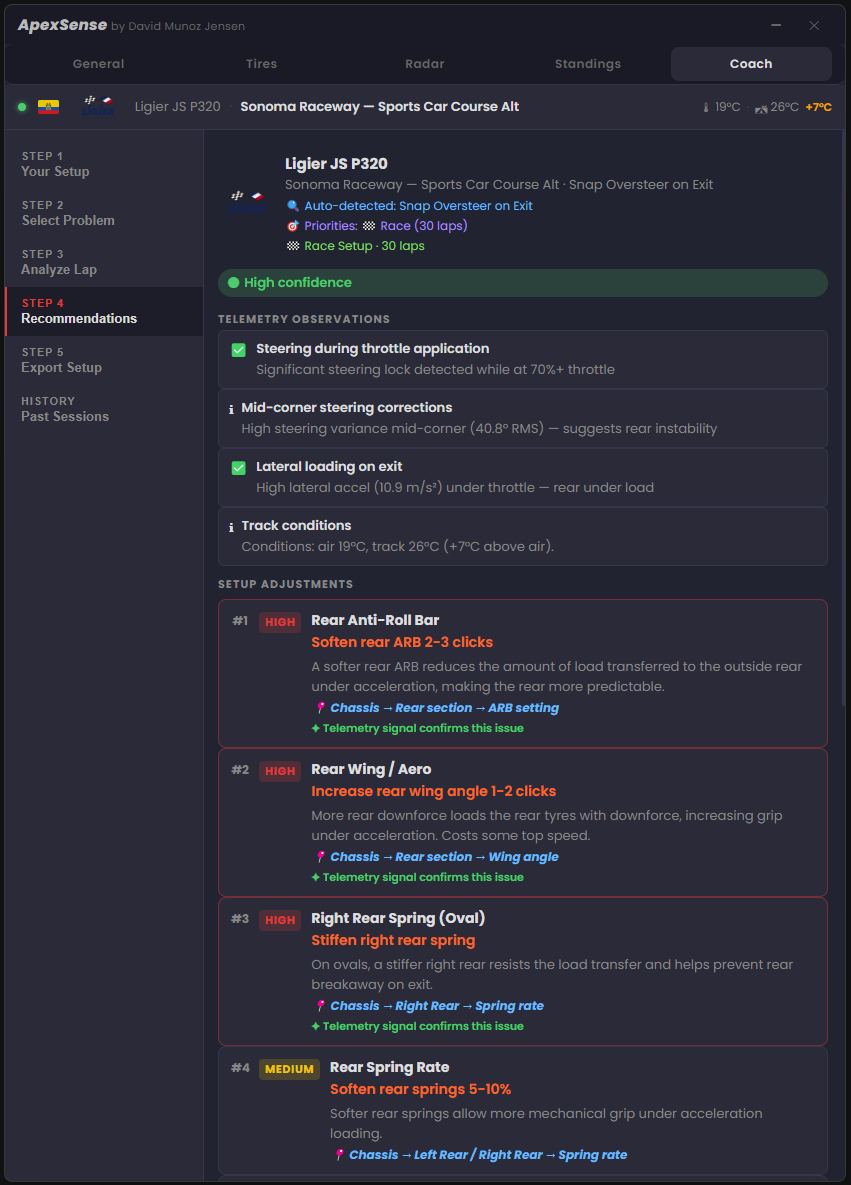
Task: Click the checkered flag Race Setup icon
Action: point(293,247)
